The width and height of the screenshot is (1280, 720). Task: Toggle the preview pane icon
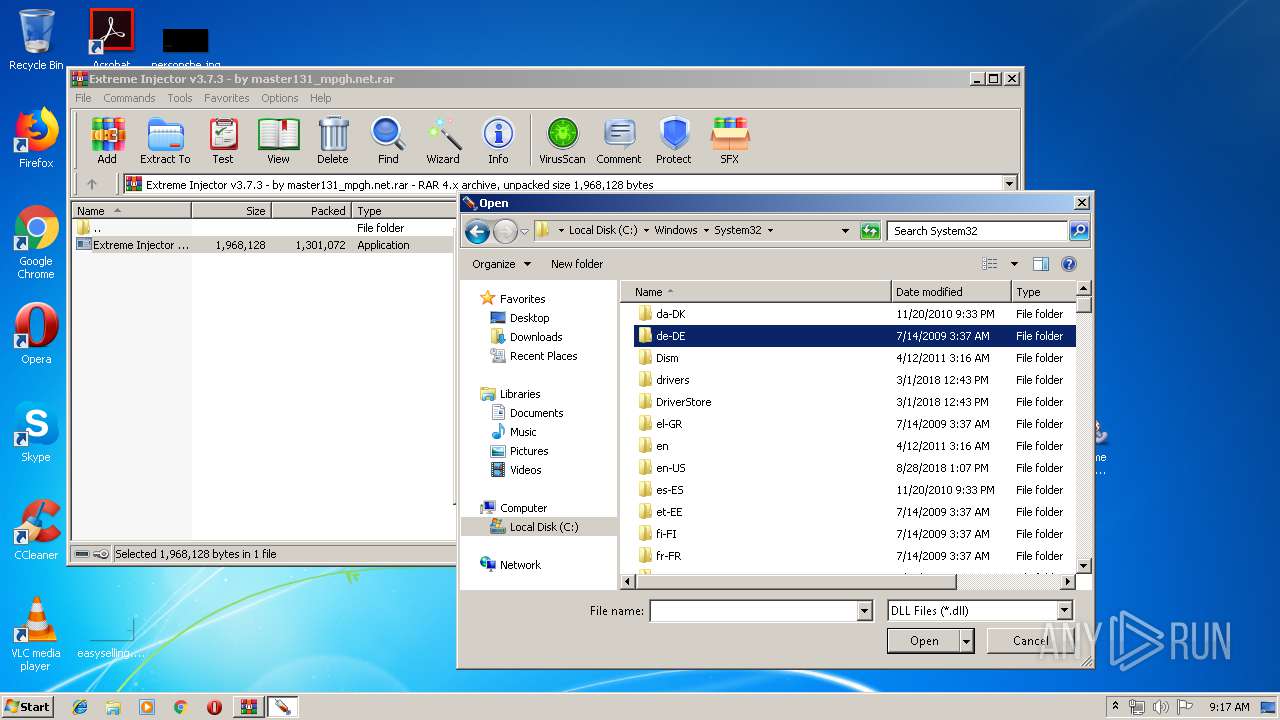point(1041,264)
